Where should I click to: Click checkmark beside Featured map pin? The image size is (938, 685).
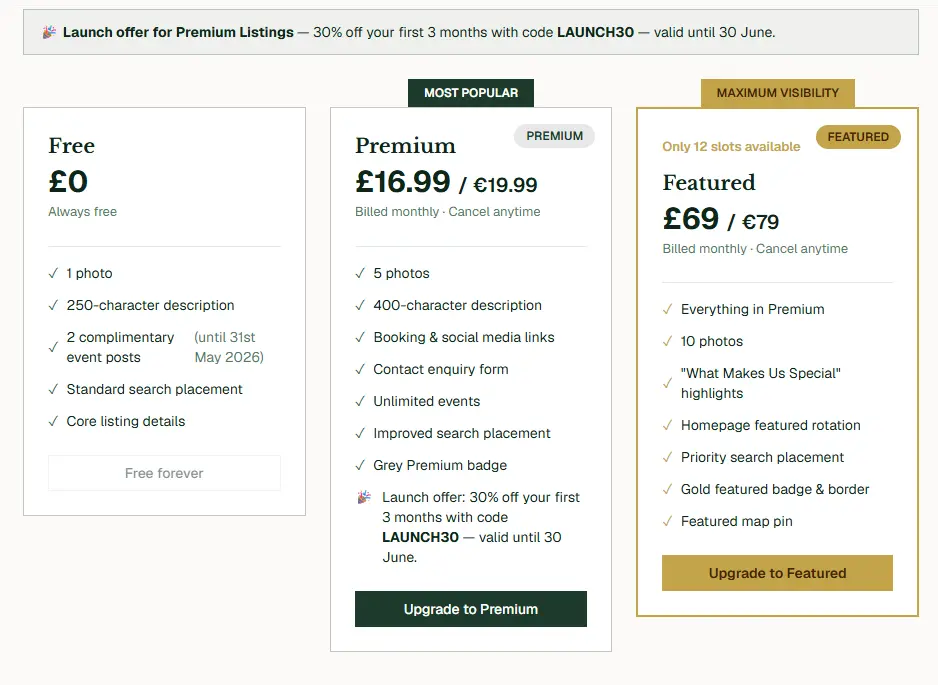668,522
